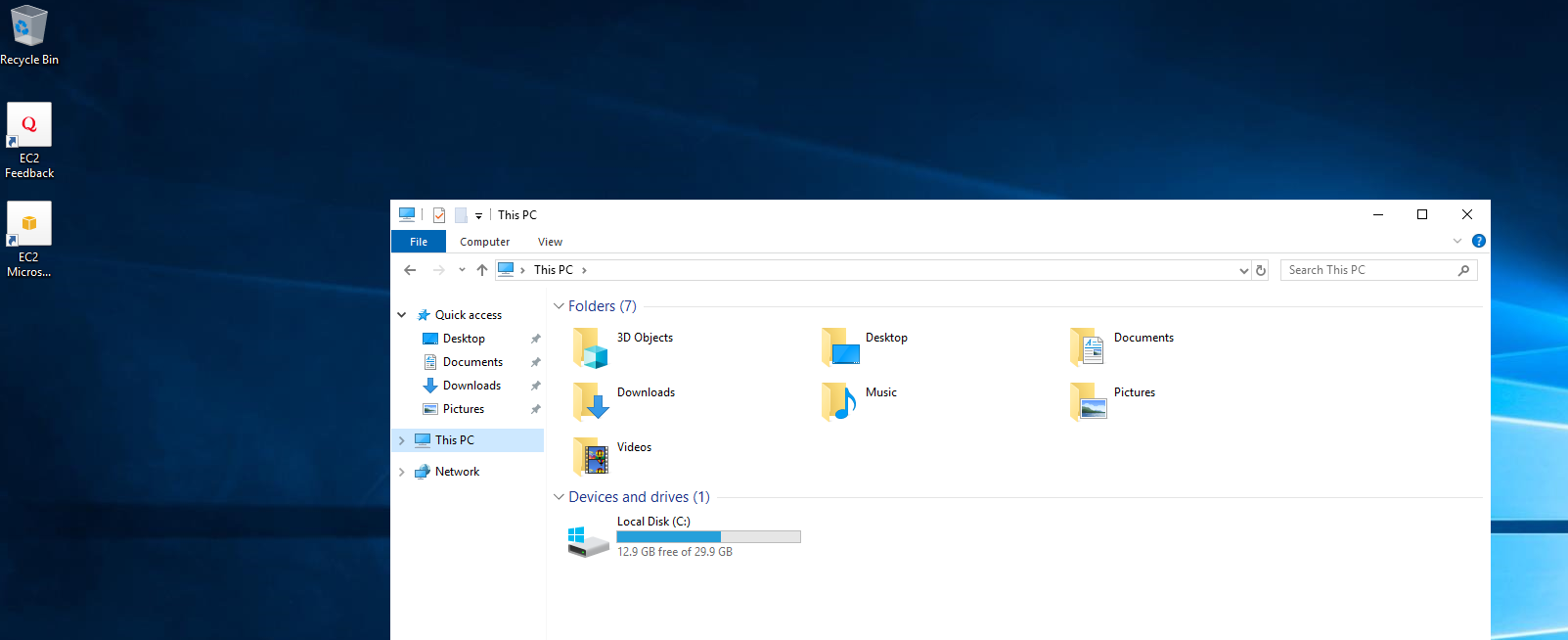Click the pin icon next to Documents

[x=535, y=362]
